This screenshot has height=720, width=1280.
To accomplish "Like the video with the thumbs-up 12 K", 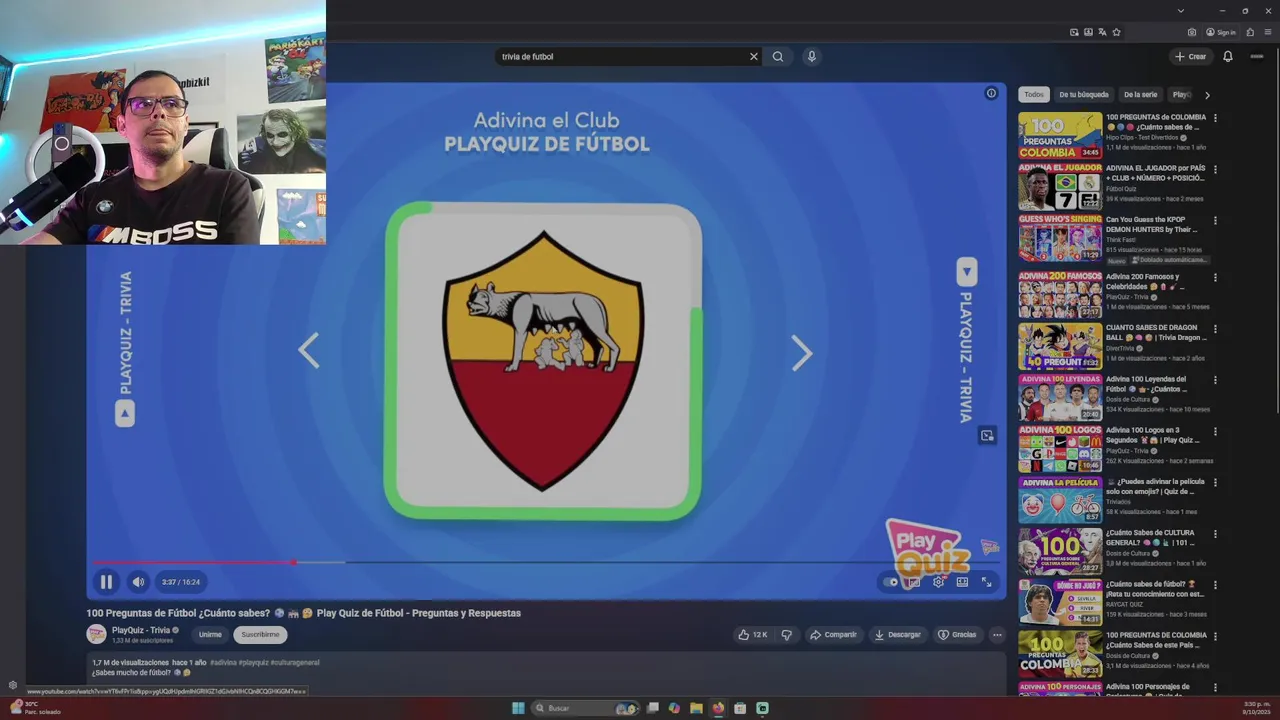I will 752,634.
